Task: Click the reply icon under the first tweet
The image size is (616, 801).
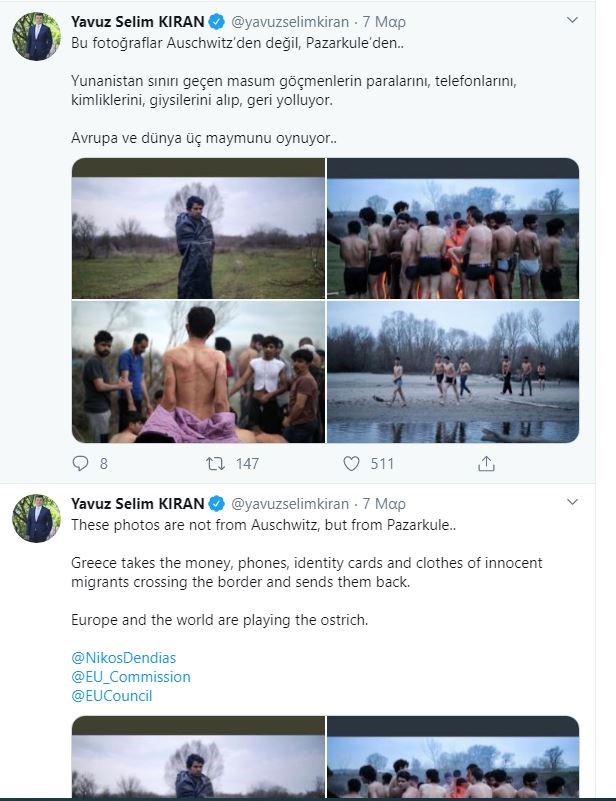Action: [x=81, y=463]
